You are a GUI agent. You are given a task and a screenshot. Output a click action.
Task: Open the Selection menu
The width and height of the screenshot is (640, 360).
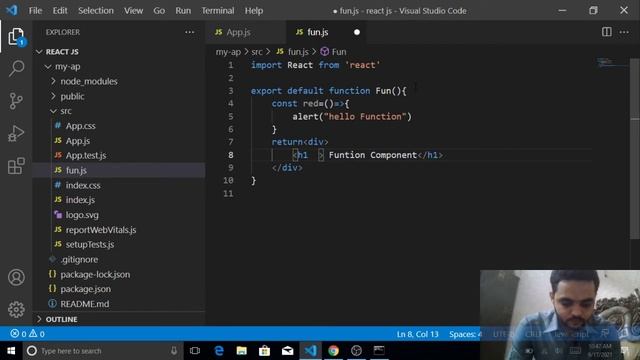point(96,11)
